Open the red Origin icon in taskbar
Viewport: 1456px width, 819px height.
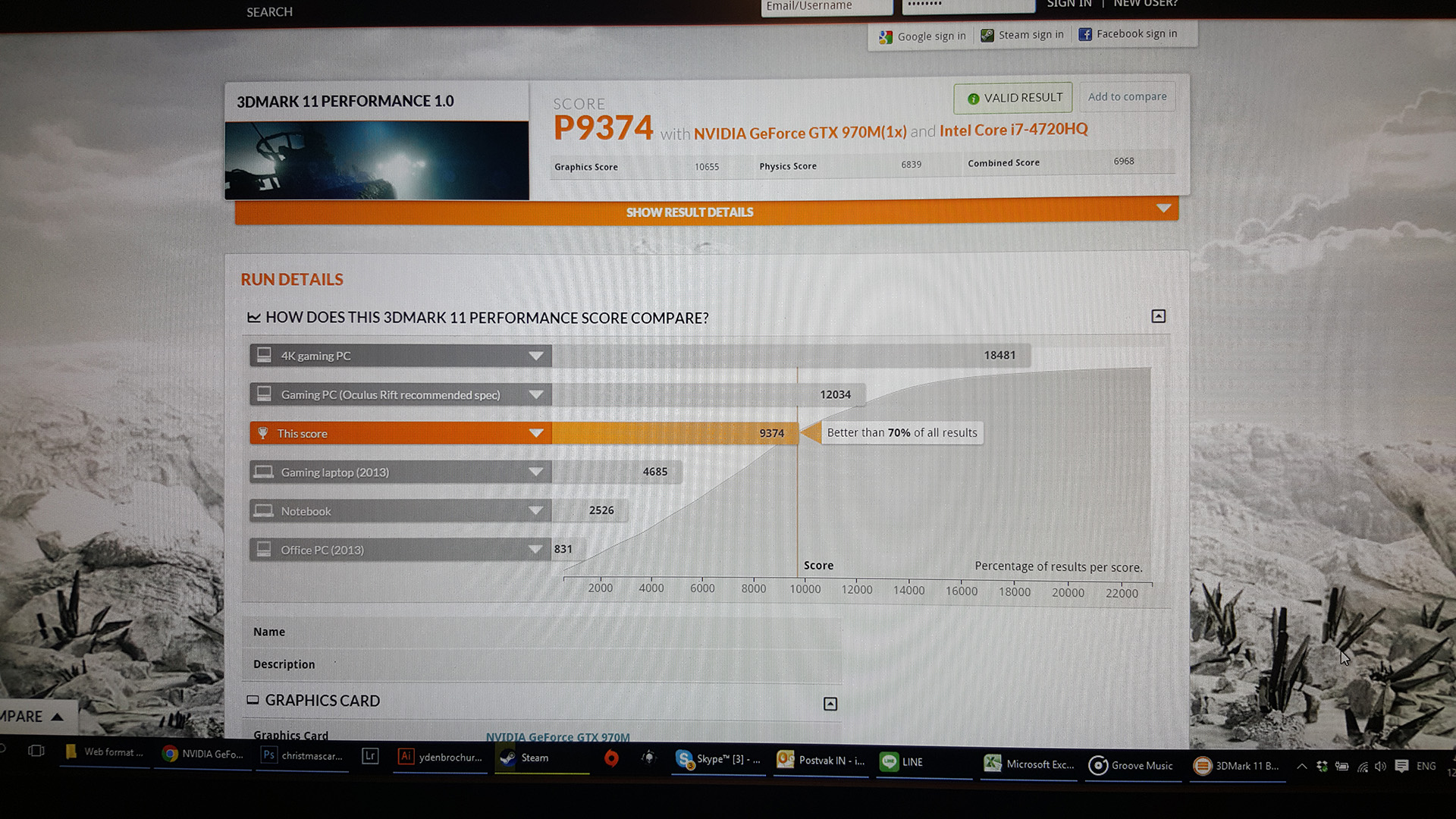click(x=611, y=758)
